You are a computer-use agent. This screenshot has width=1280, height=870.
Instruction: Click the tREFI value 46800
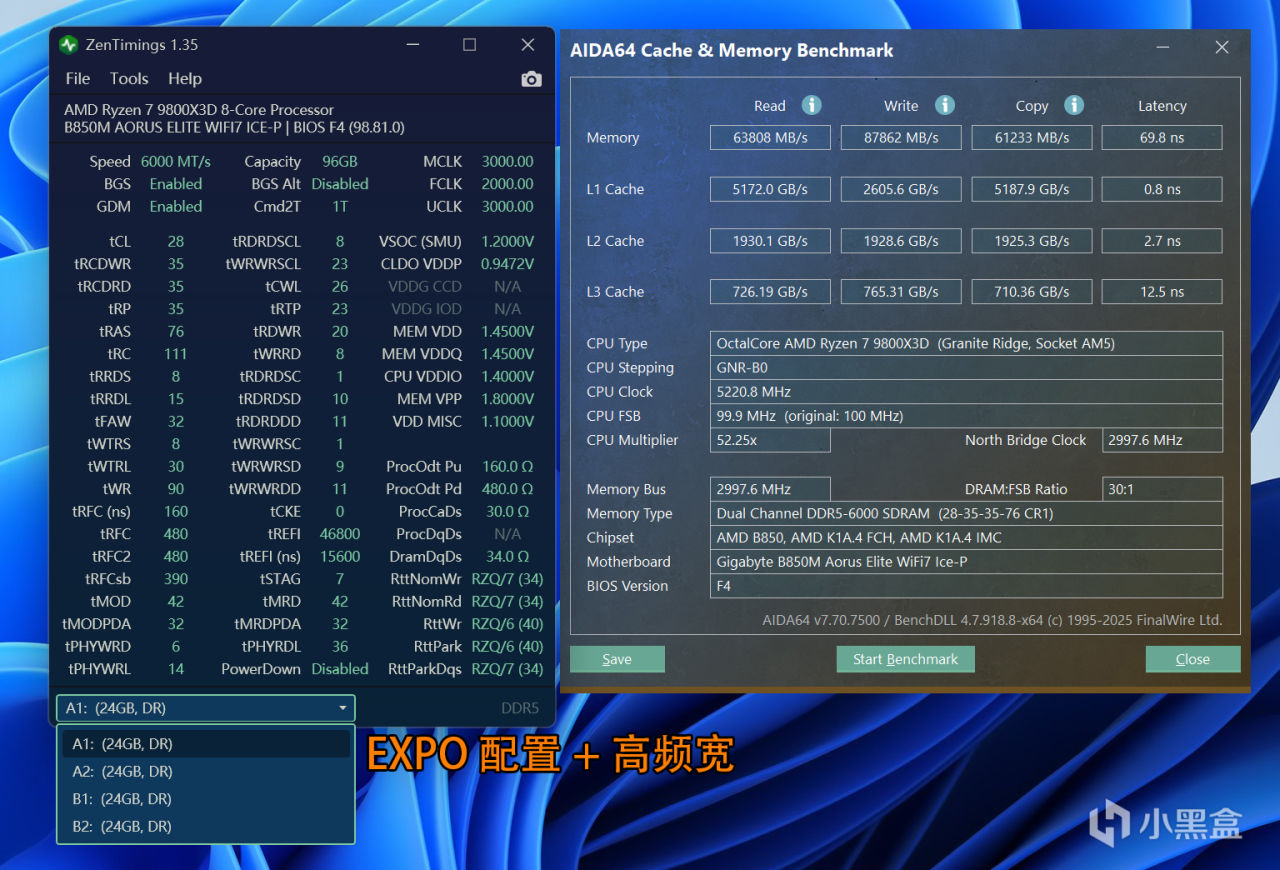pos(340,534)
